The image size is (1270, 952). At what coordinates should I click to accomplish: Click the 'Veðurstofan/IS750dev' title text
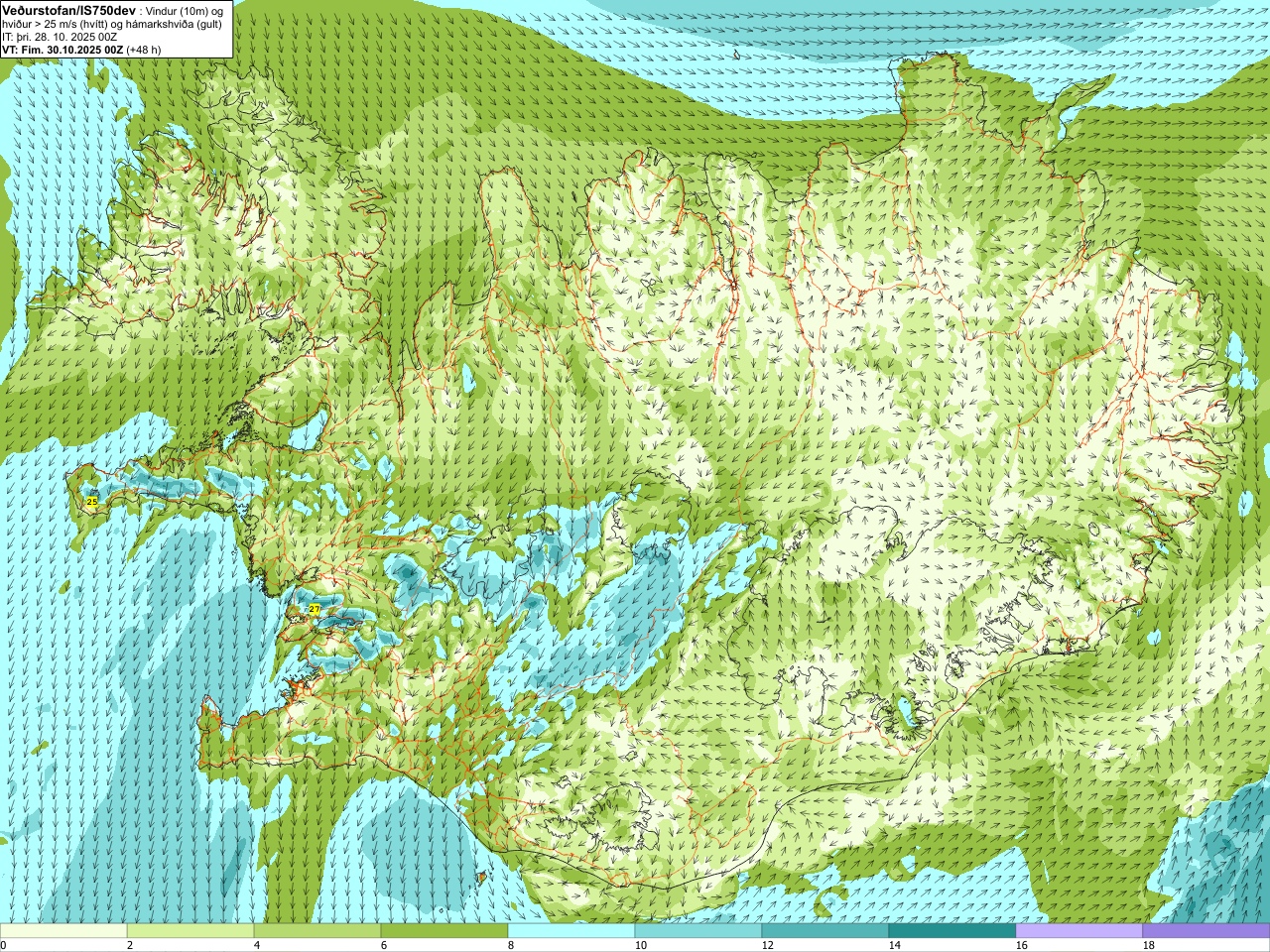pos(69,10)
